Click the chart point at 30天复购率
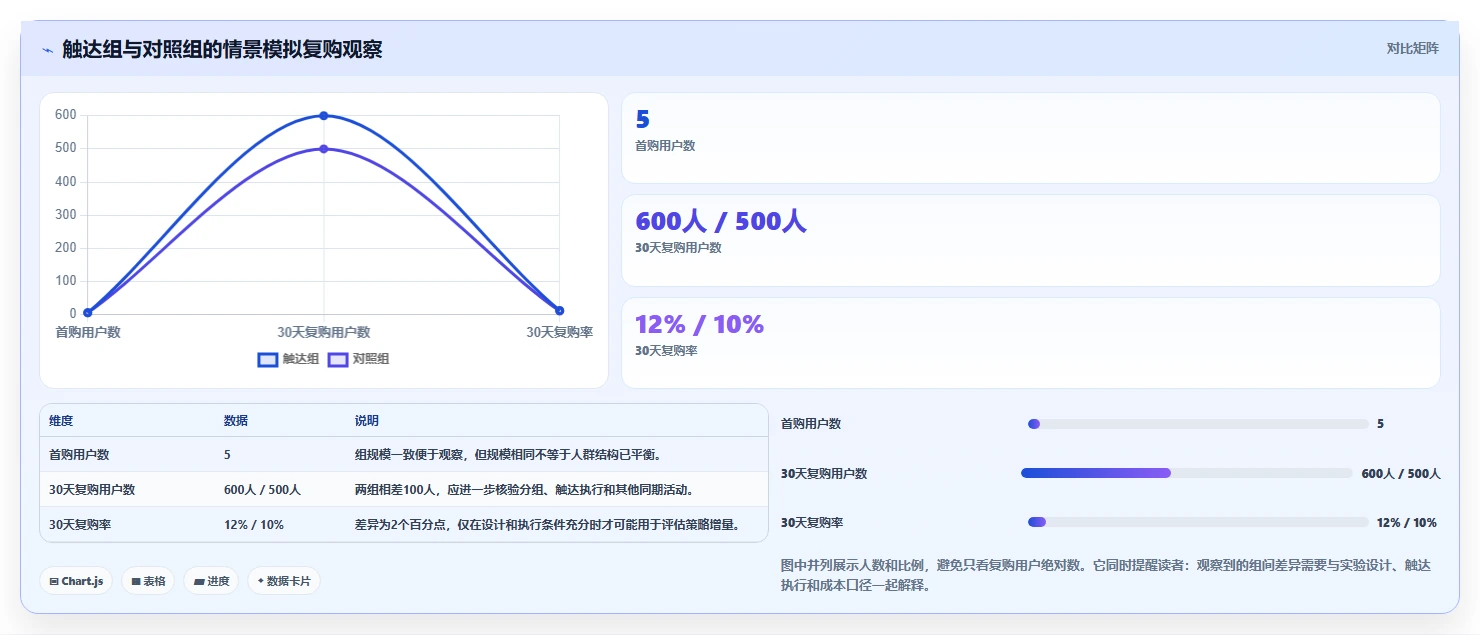Viewport: 1480px width, 635px height. tap(559, 311)
